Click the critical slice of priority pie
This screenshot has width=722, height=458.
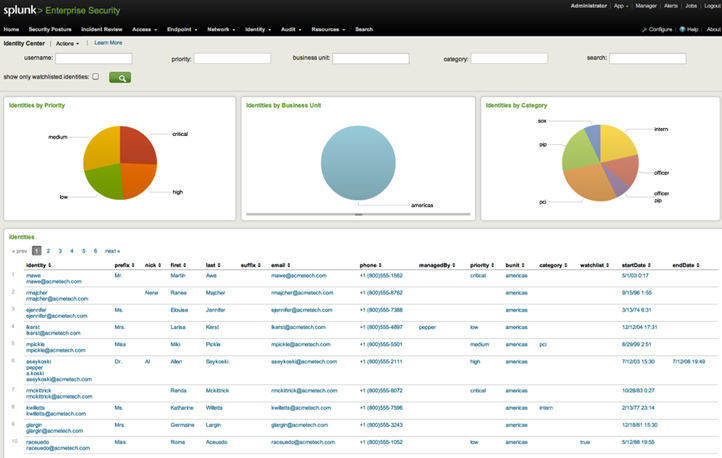tap(137, 146)
